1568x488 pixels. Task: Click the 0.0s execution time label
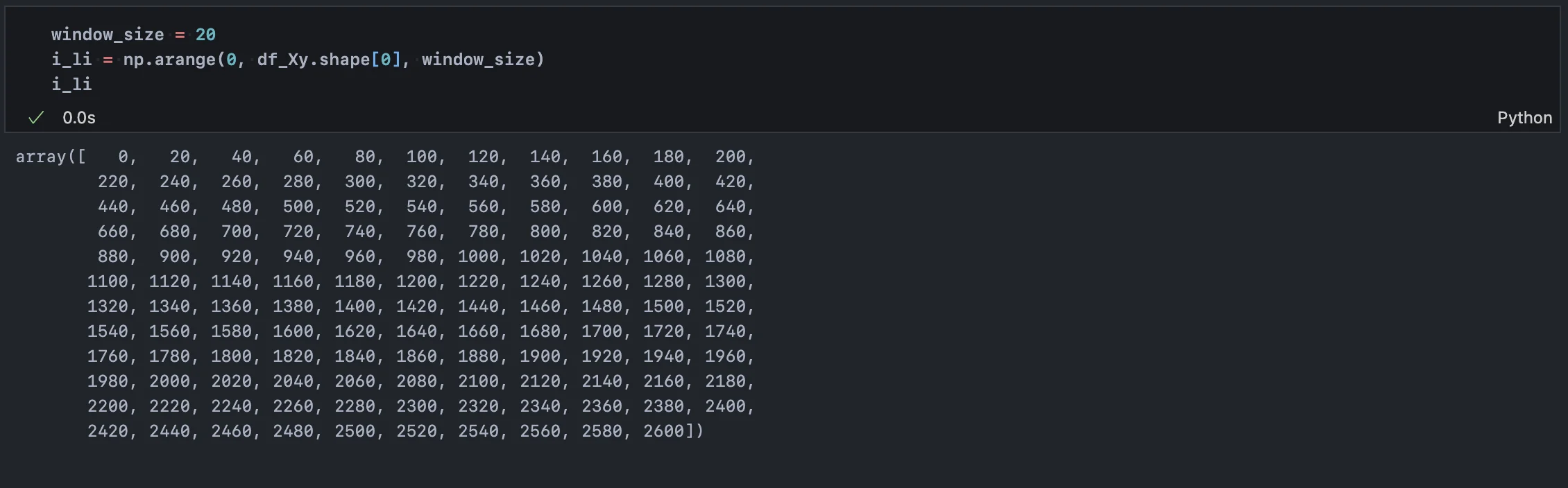[79, 118]
